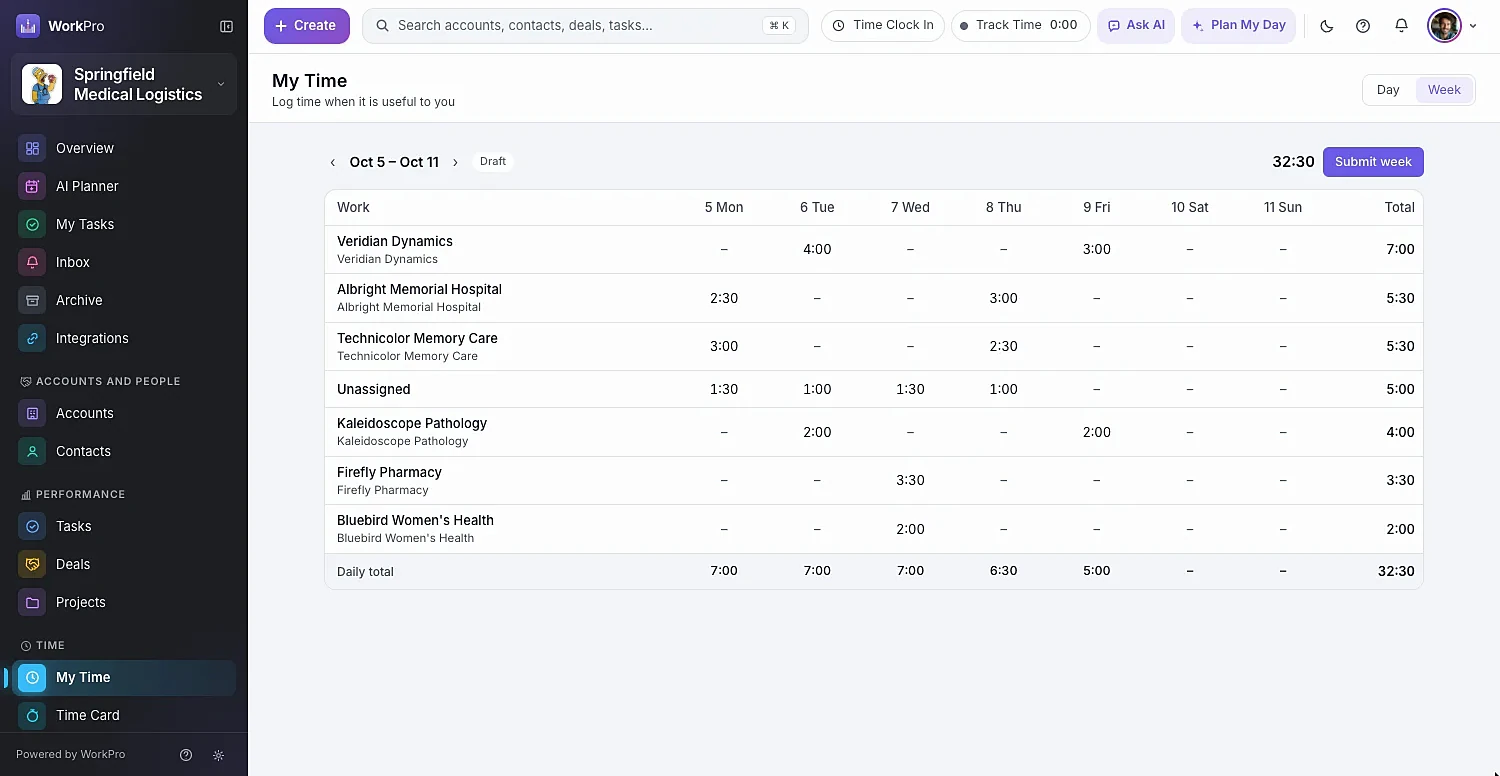Viewport: 1500px width, 776px height.
Task: Click the Oct 5 – Oct 11 date range
Action: pyautogui.click(x=394, y=162)
